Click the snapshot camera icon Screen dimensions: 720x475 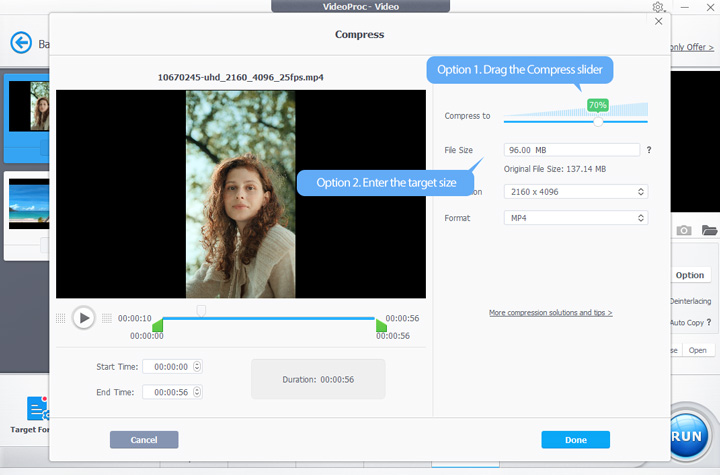(684, 230)
